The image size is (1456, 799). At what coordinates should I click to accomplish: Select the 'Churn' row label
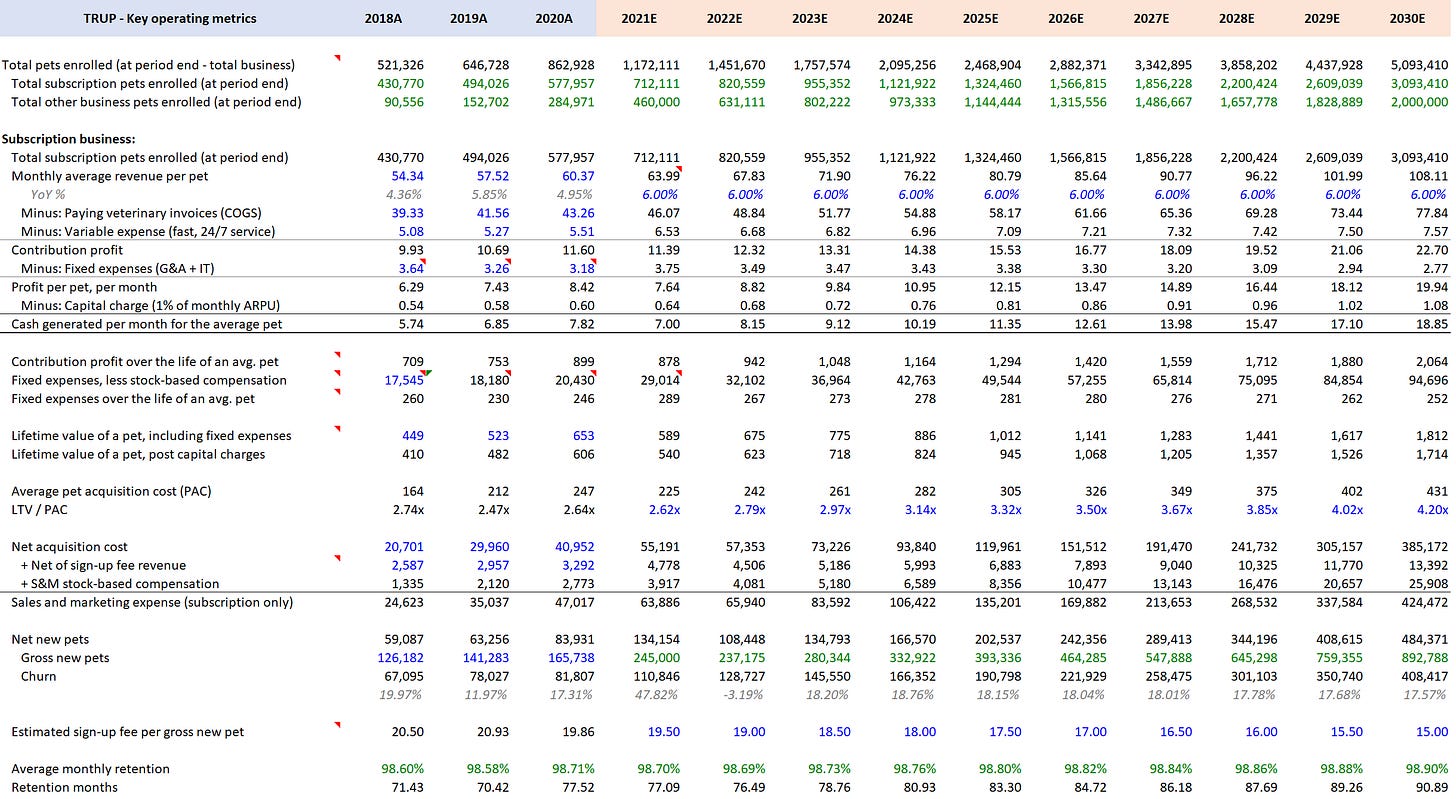point(38,676)
